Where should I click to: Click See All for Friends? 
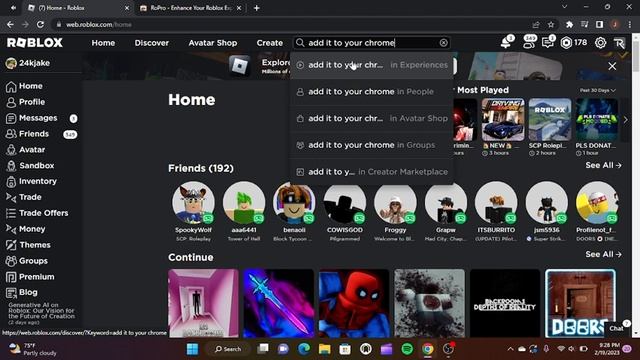click(x=603, y=165)
